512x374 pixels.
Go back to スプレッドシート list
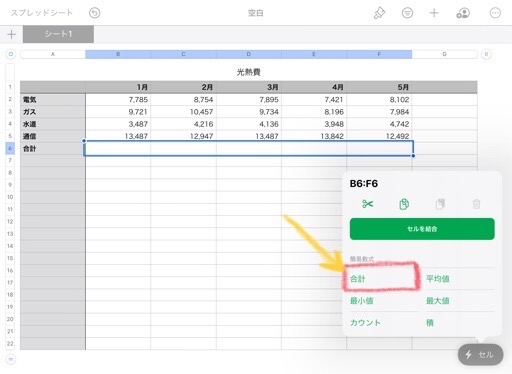coord(41,13)
